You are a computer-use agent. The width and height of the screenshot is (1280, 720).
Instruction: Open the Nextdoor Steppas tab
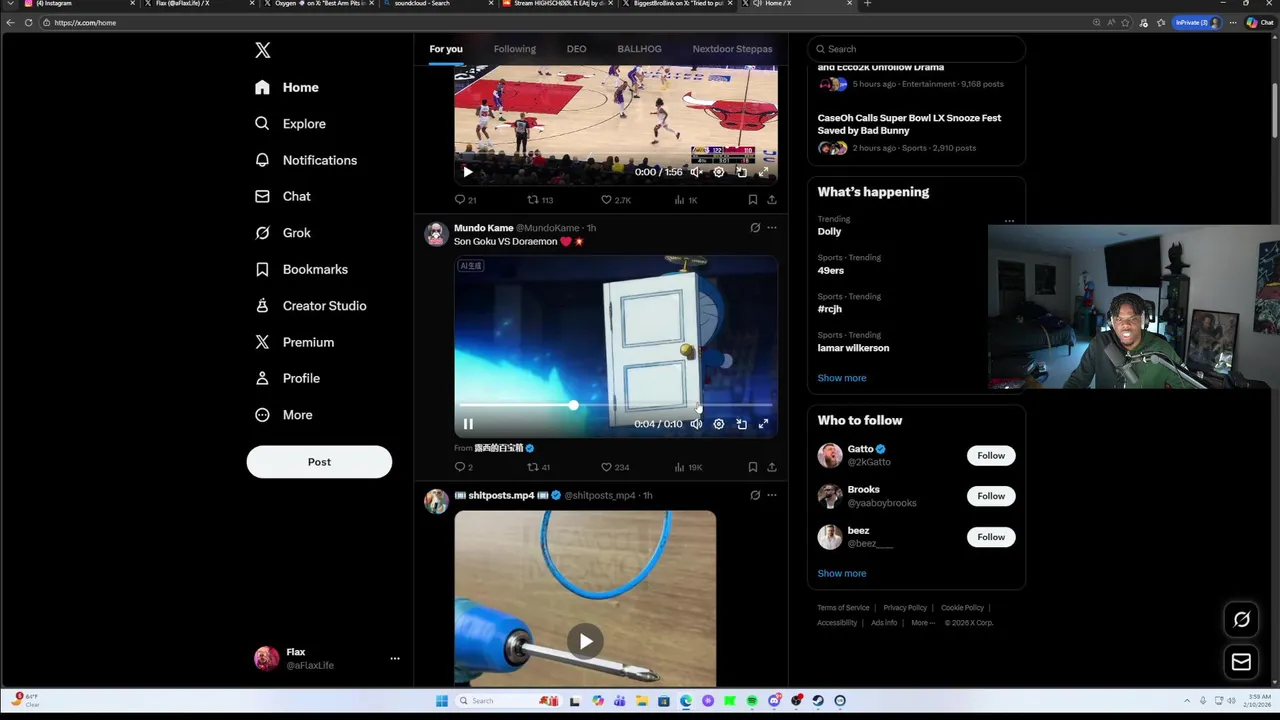(x=732, y=49)
